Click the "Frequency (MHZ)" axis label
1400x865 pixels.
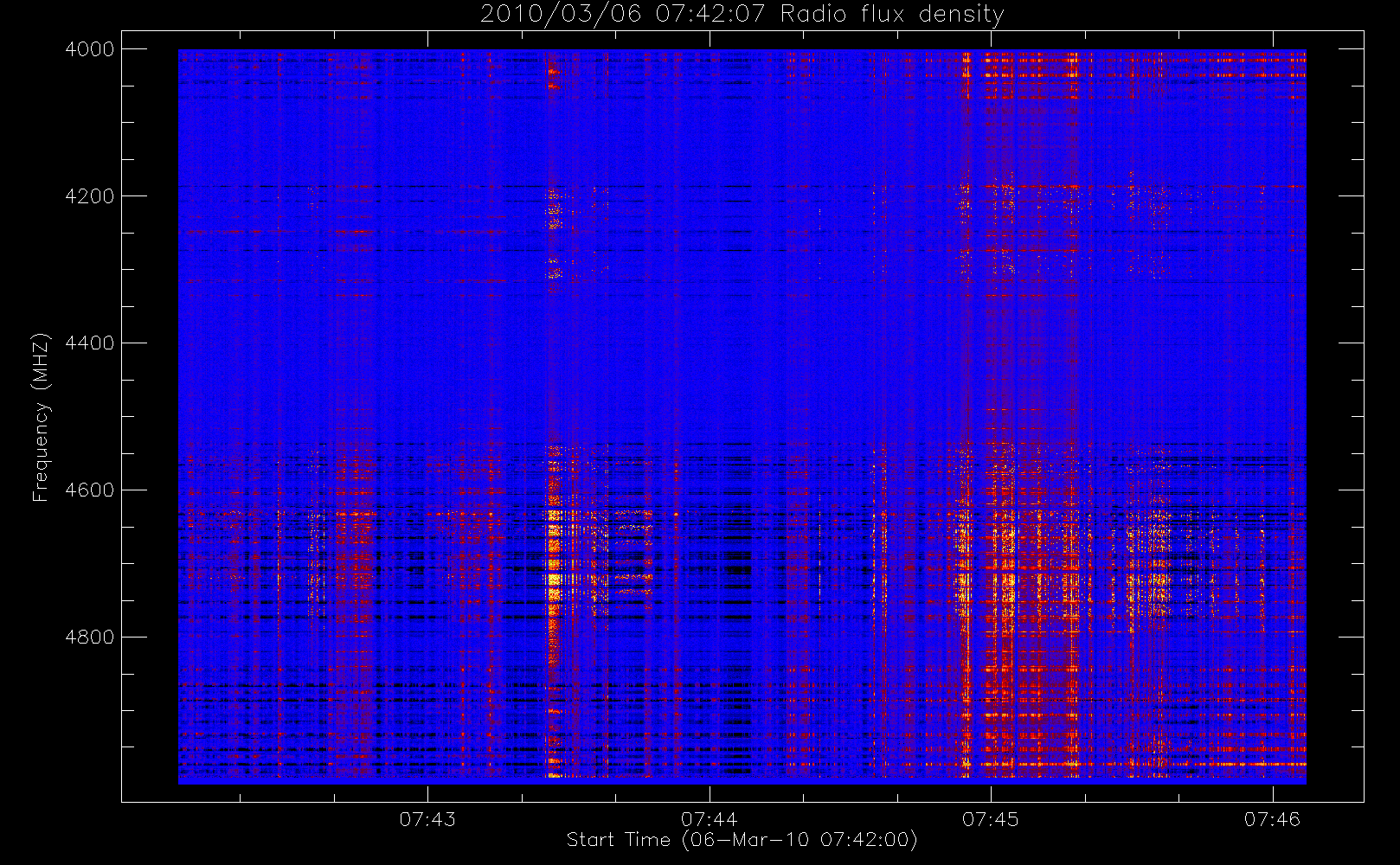click(40, 418)
